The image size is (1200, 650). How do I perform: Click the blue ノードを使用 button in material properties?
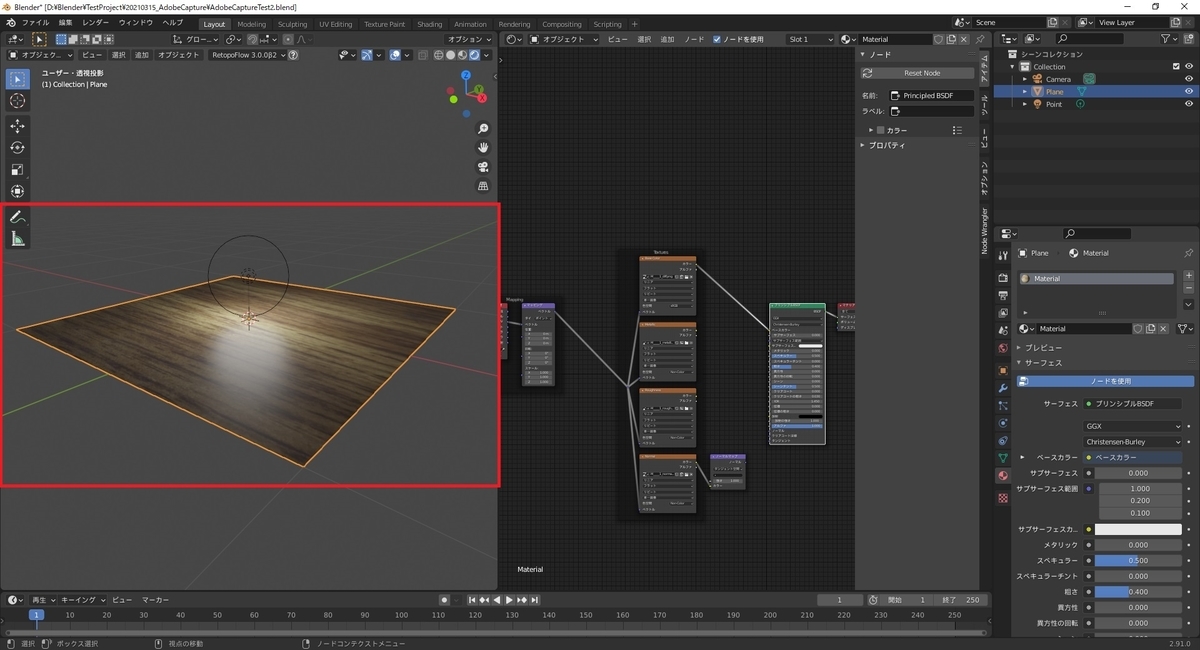pos(1110,381)
